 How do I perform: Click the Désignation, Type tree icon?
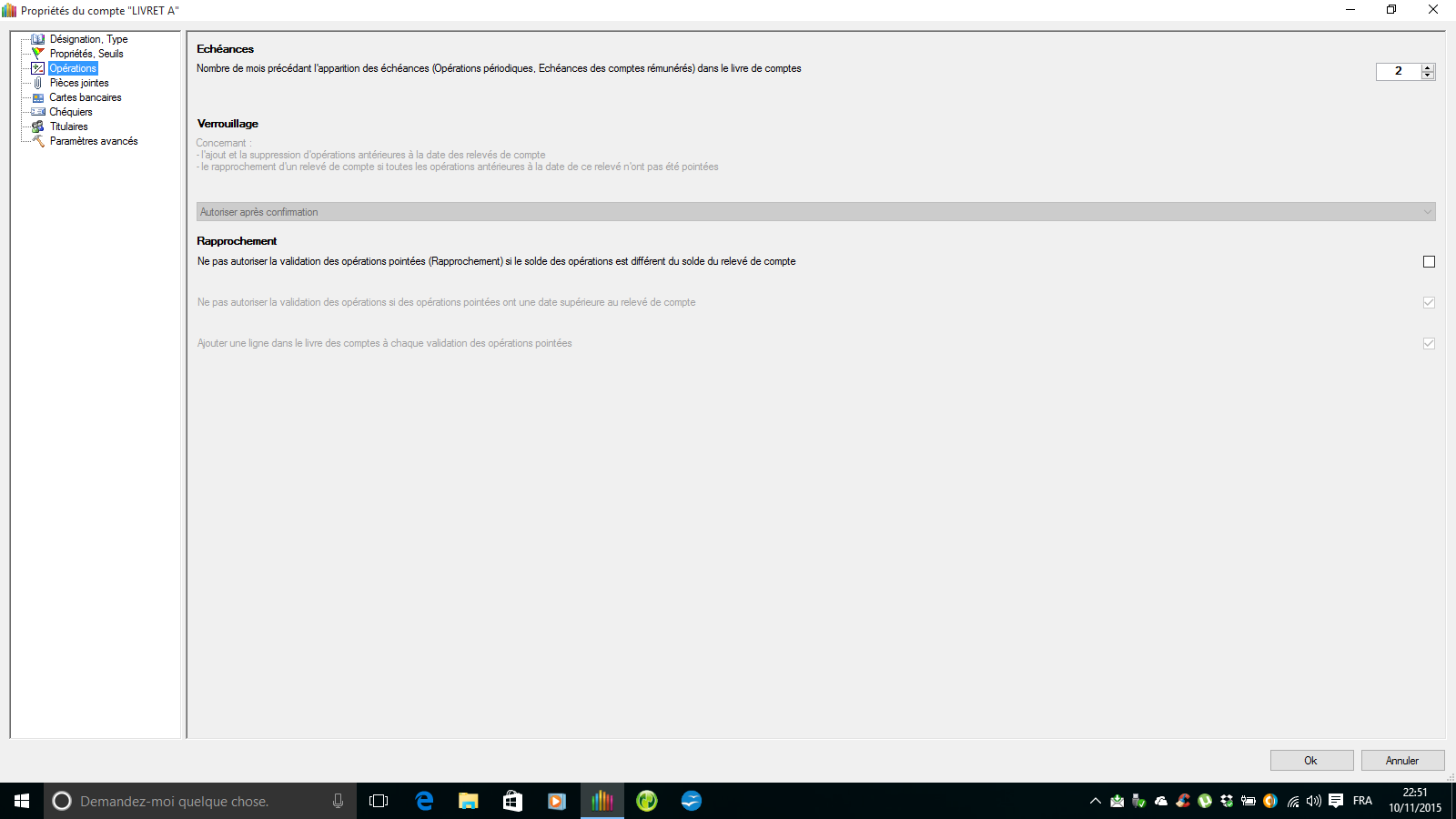38,39
